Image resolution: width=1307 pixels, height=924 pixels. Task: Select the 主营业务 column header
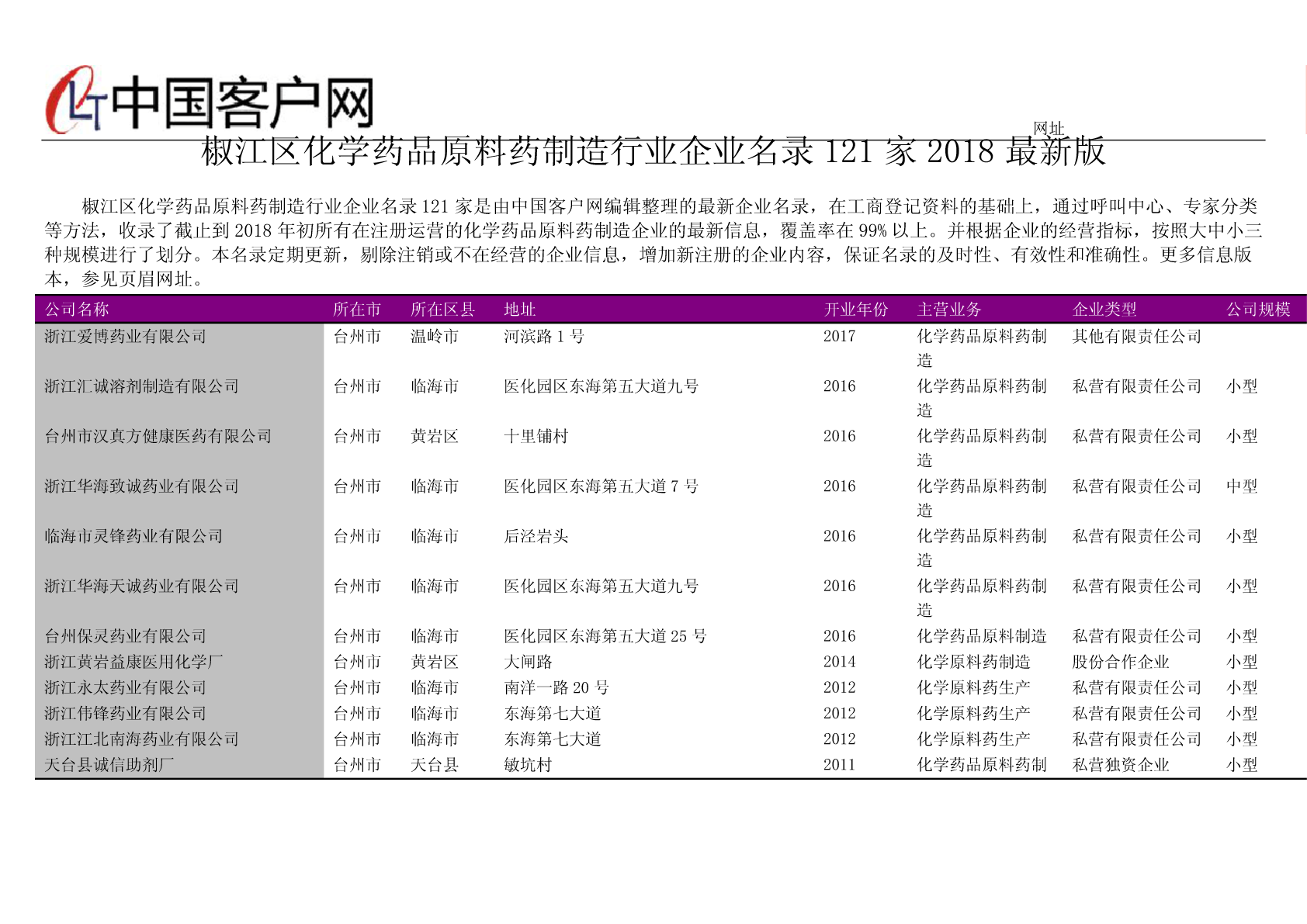(949, 310)
